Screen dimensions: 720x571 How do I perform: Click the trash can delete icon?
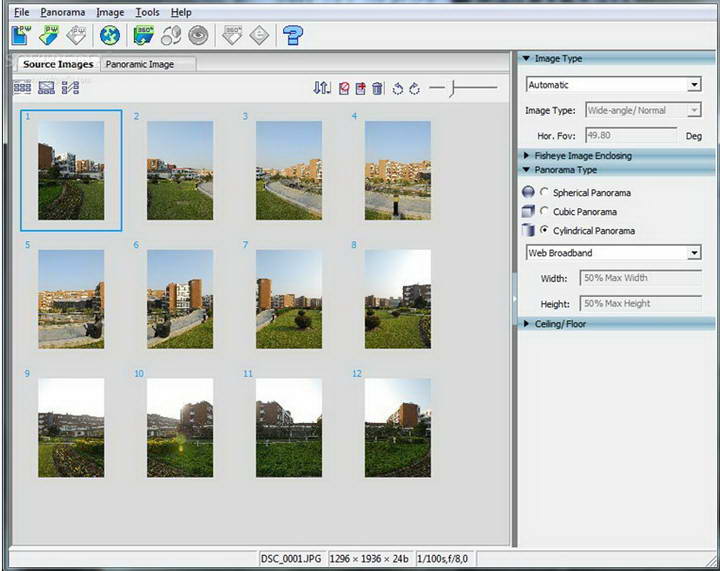pyautogui.click(x=377, y=89)
